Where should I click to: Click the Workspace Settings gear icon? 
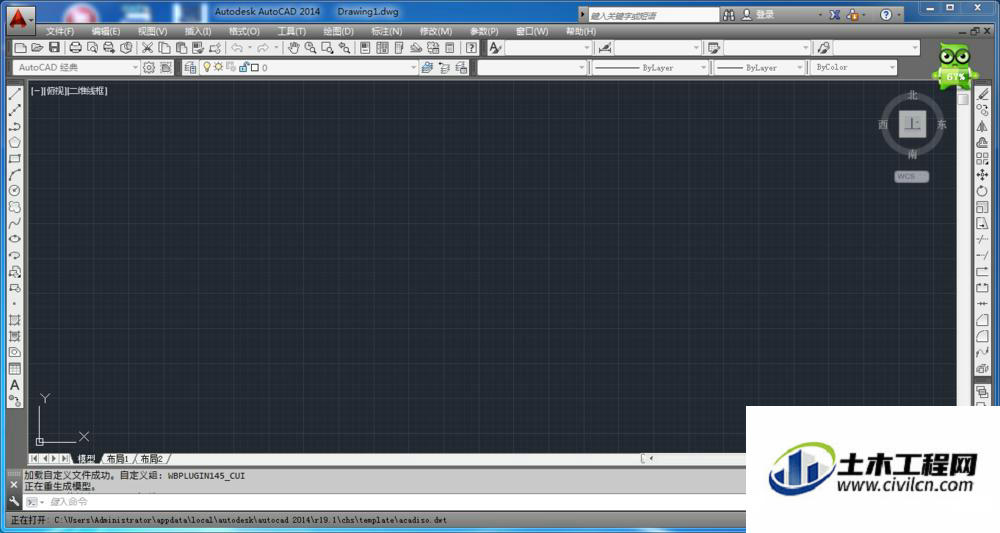(149, 68)
